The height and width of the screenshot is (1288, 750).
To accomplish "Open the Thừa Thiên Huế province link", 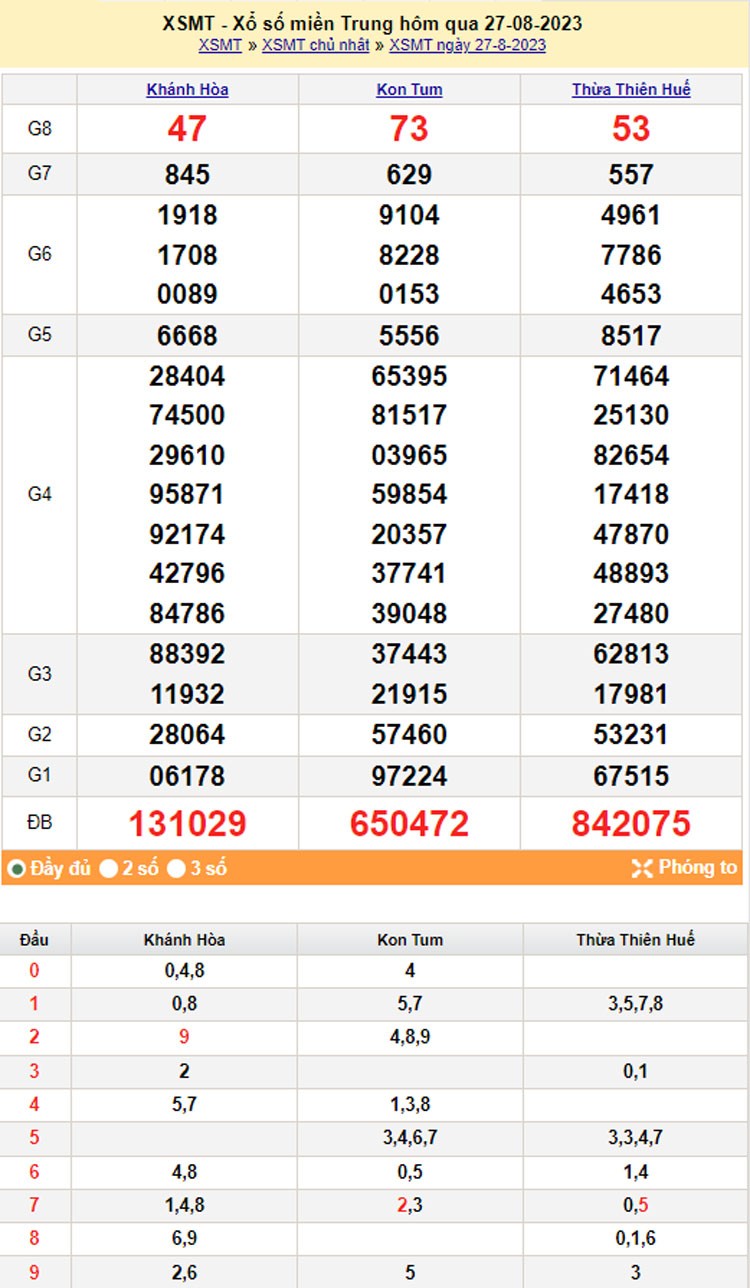I will [x=631, y=90].
